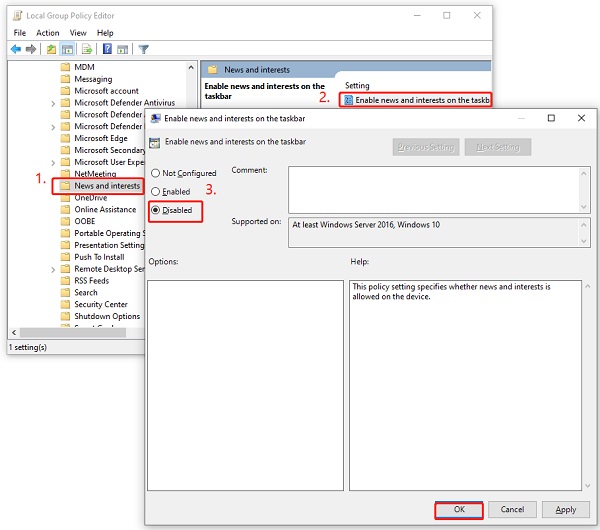Click the Microsoft Edge folder icon

(65, 138)
